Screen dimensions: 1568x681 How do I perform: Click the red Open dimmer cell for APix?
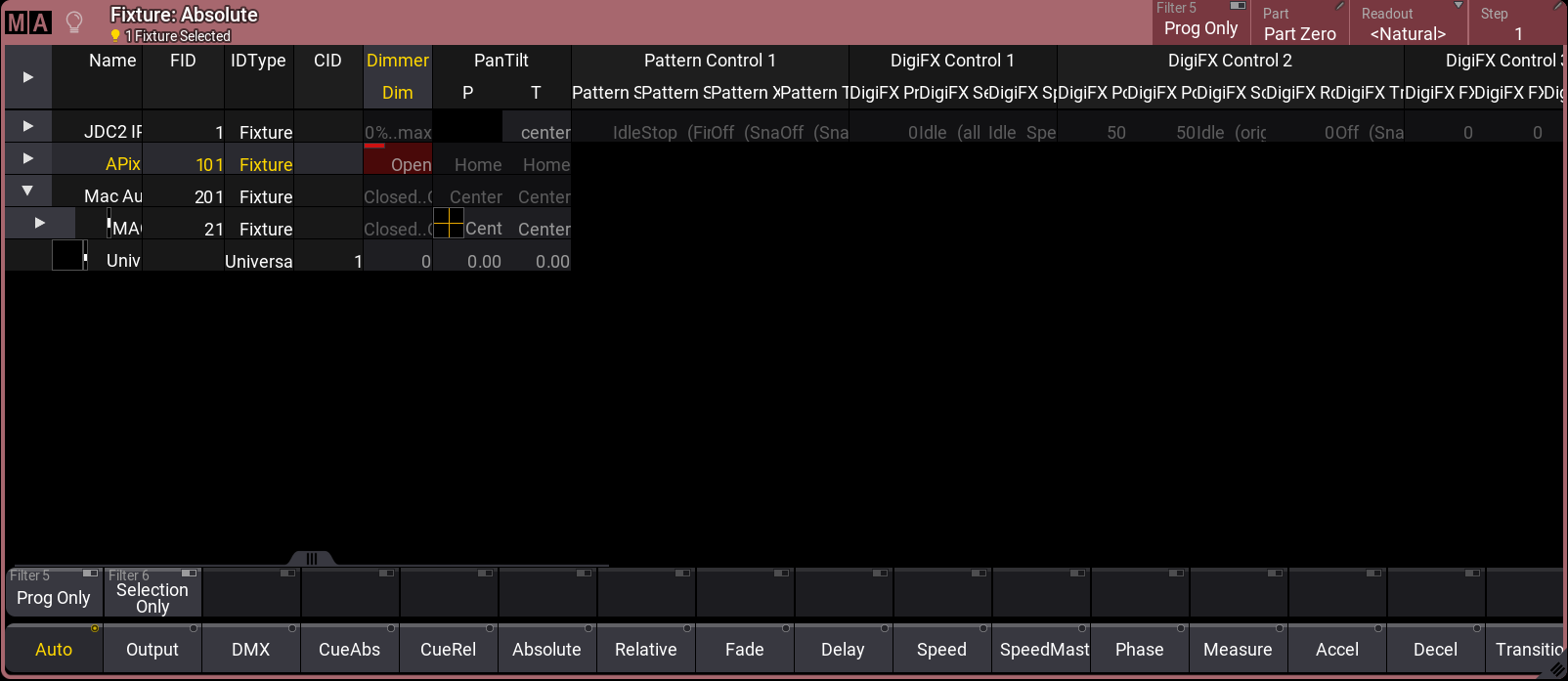pyautogui.click(x=398, y=160)
